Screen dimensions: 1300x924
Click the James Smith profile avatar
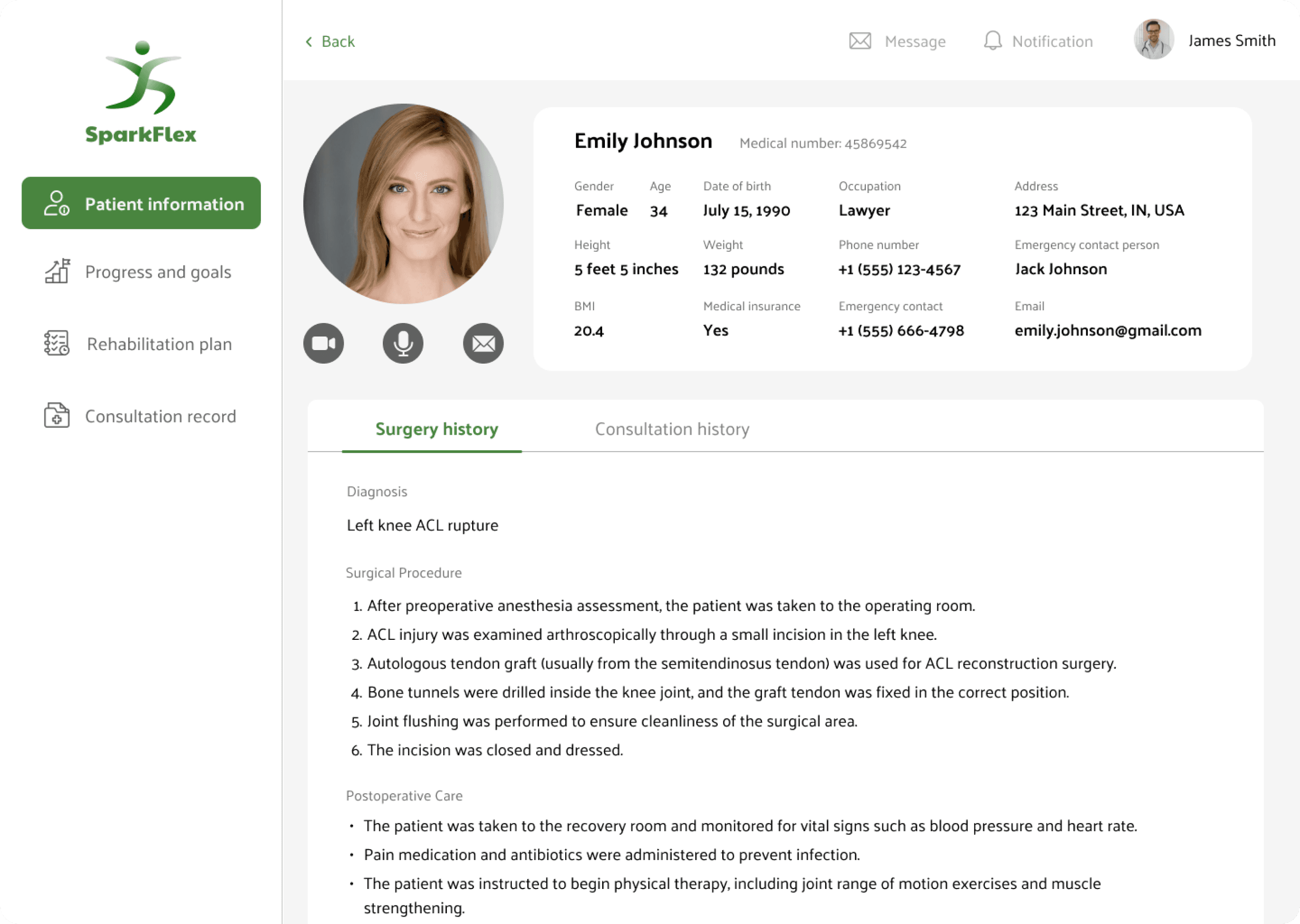(x=1153, y=40)
